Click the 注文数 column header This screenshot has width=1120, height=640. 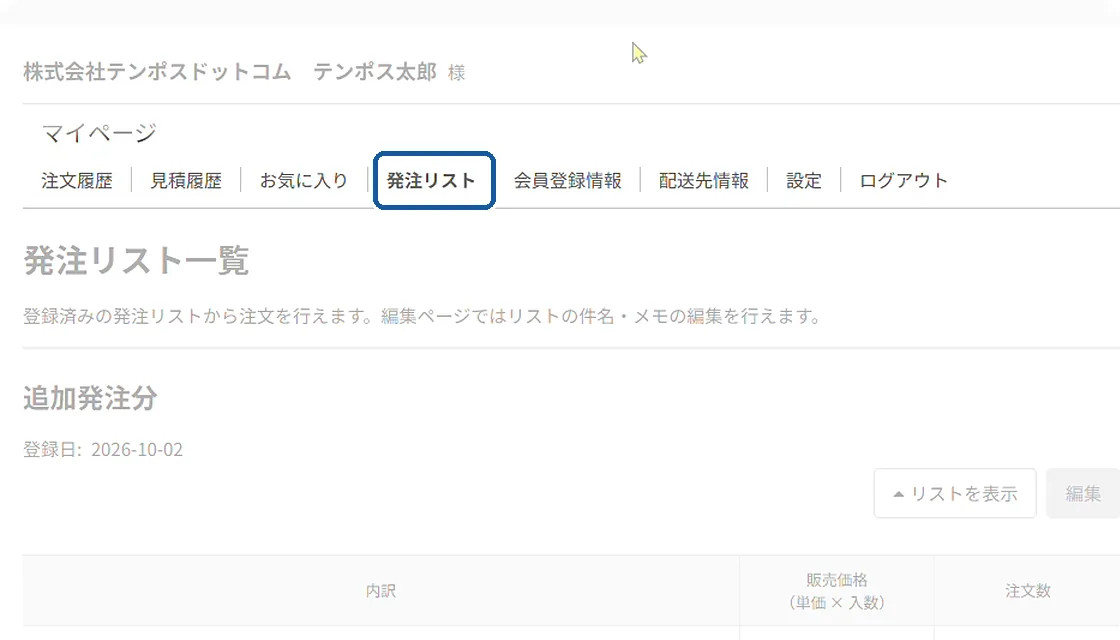pos(1027,591)
